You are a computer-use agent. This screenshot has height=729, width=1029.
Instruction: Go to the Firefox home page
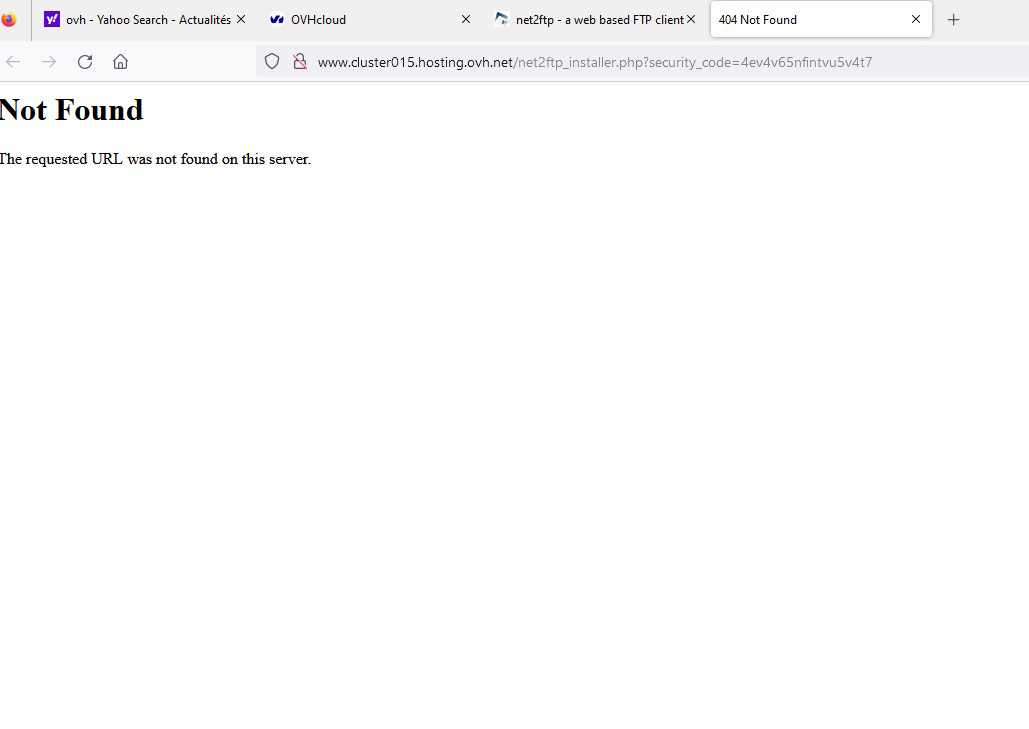point(120,62)
